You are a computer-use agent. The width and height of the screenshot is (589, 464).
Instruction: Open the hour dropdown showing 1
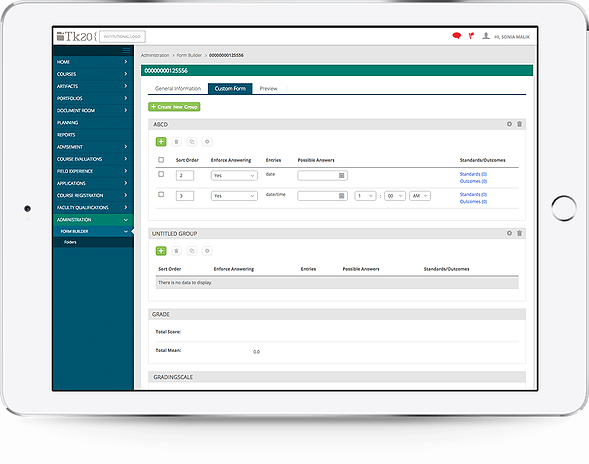(x=365, y=196)
